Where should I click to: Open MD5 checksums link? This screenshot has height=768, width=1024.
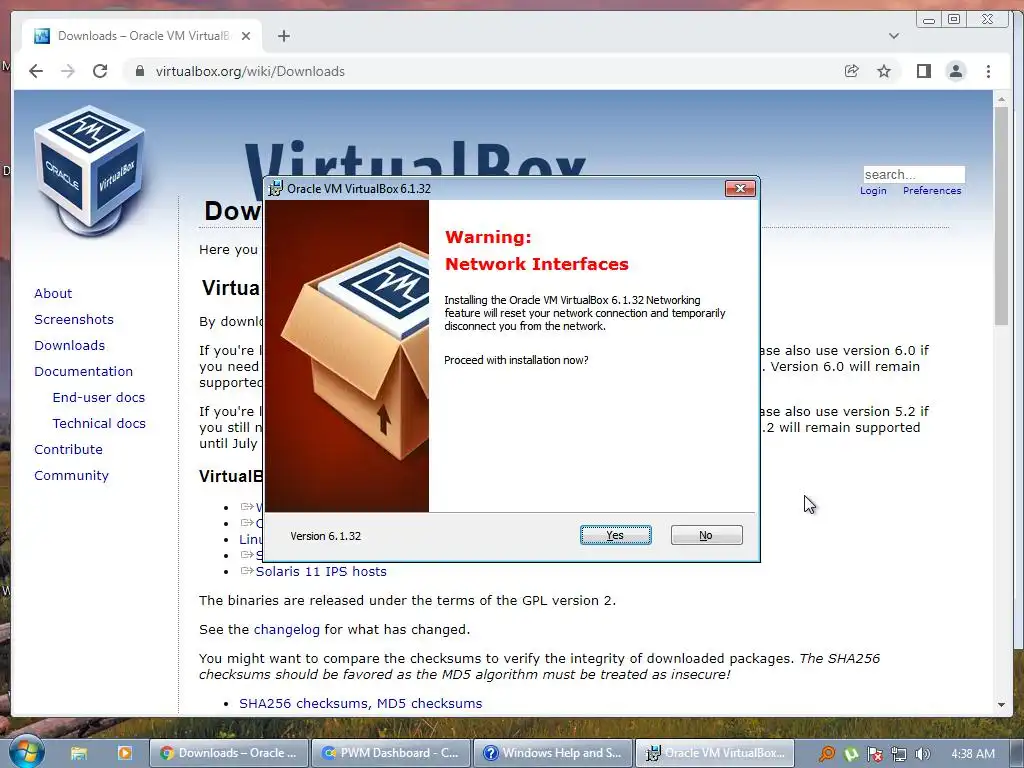coord(430,703)
